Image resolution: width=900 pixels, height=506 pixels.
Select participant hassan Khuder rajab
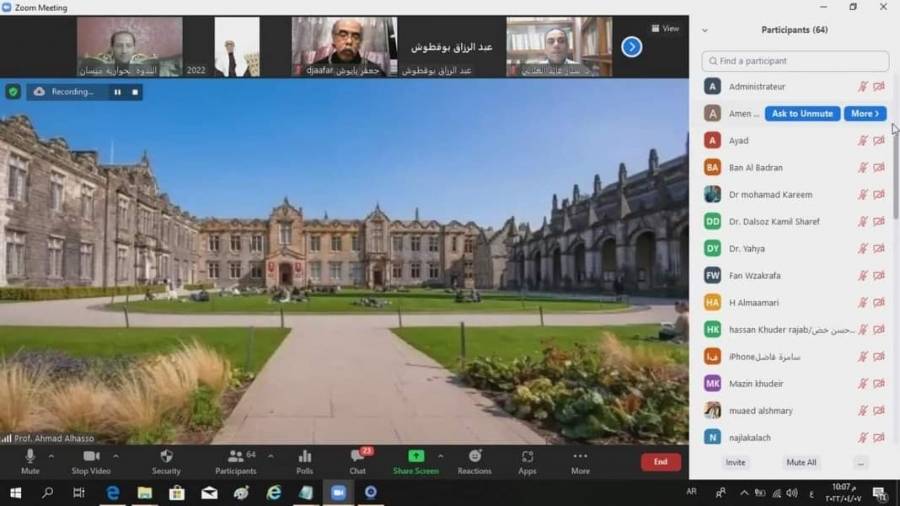pyautogui.click(x=795, y=329)
